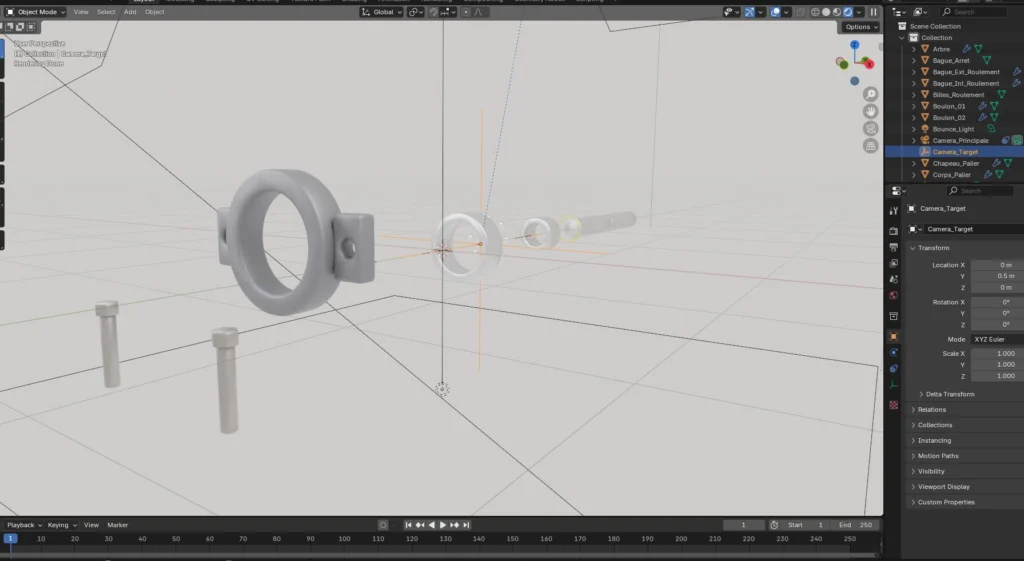This screenshot has height=561, width=1024.
Task: Open the Keying menu in timeline
Action: [x=60, y=525]
